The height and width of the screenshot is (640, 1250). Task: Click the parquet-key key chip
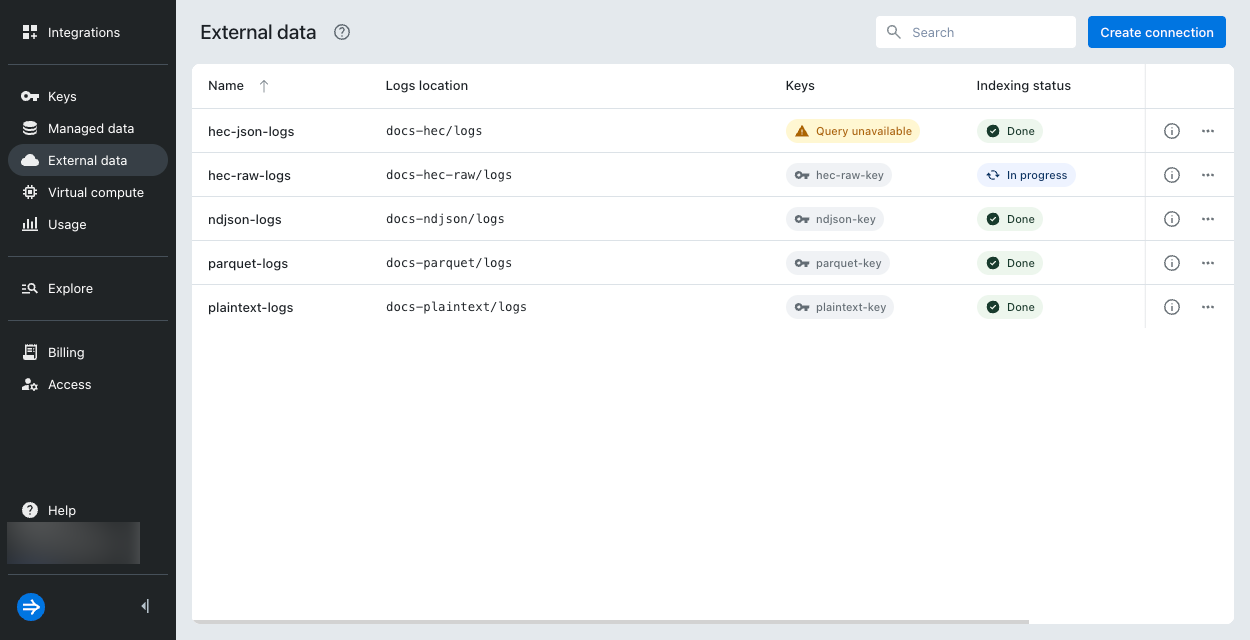click(x=838, y=263)
